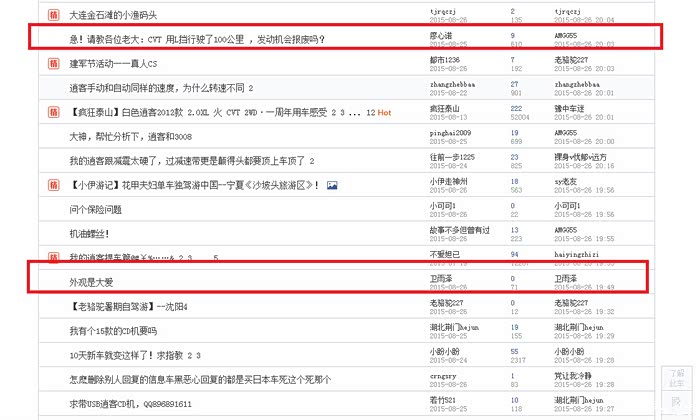Open last poster 豫中车迷's profile
The image size is (700, 420).
tap(569, 108)
